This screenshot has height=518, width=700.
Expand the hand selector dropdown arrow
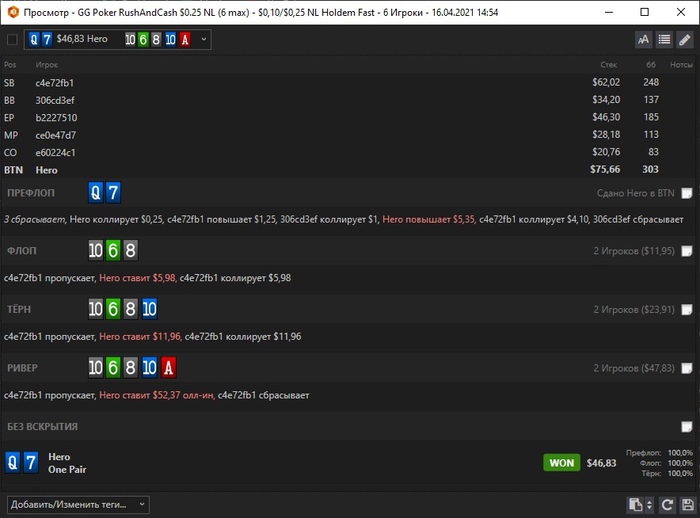click(x=204, y=39)
